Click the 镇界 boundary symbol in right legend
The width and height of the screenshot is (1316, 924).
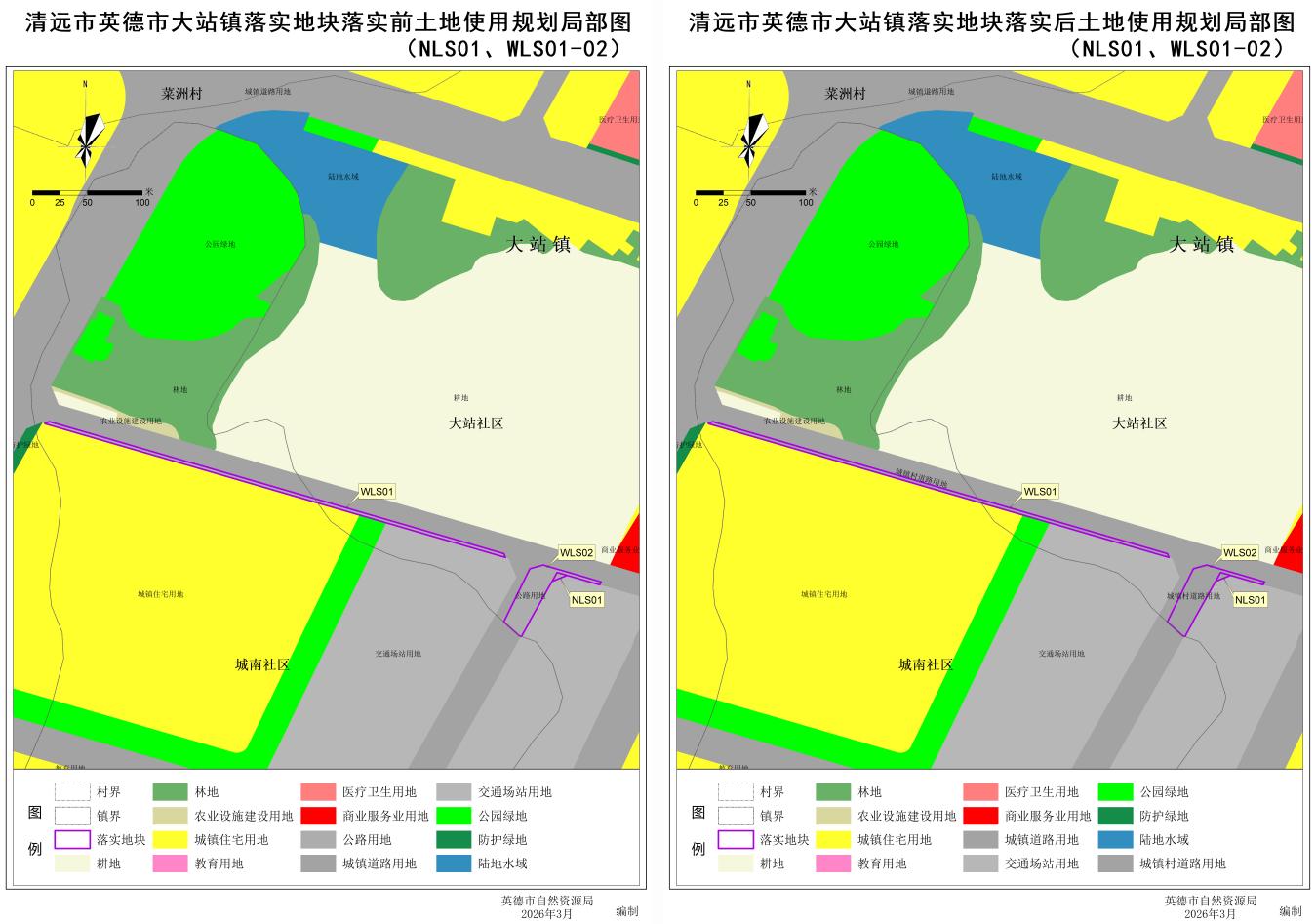[736, 816]
